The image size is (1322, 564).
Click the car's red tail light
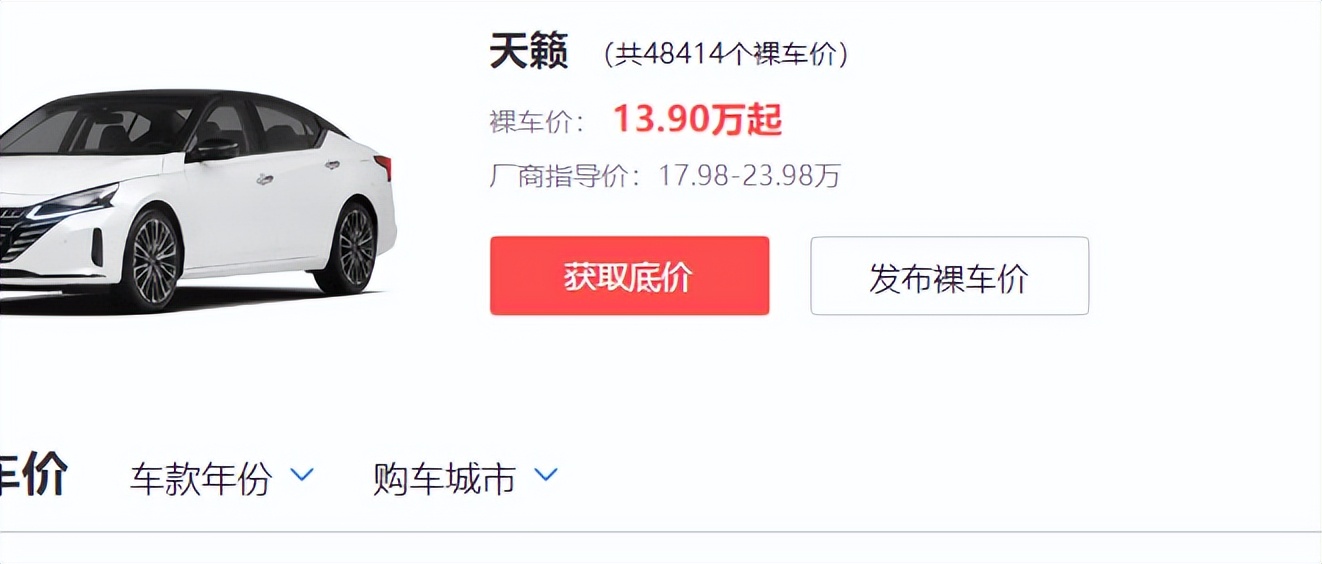click(384, 166)
